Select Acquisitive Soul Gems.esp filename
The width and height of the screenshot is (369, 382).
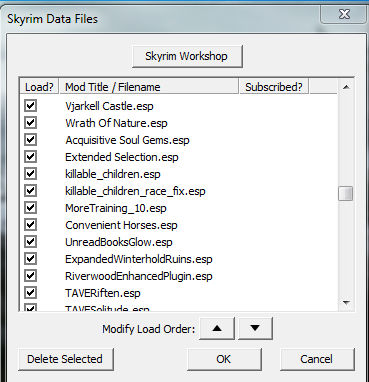point(127,140)
